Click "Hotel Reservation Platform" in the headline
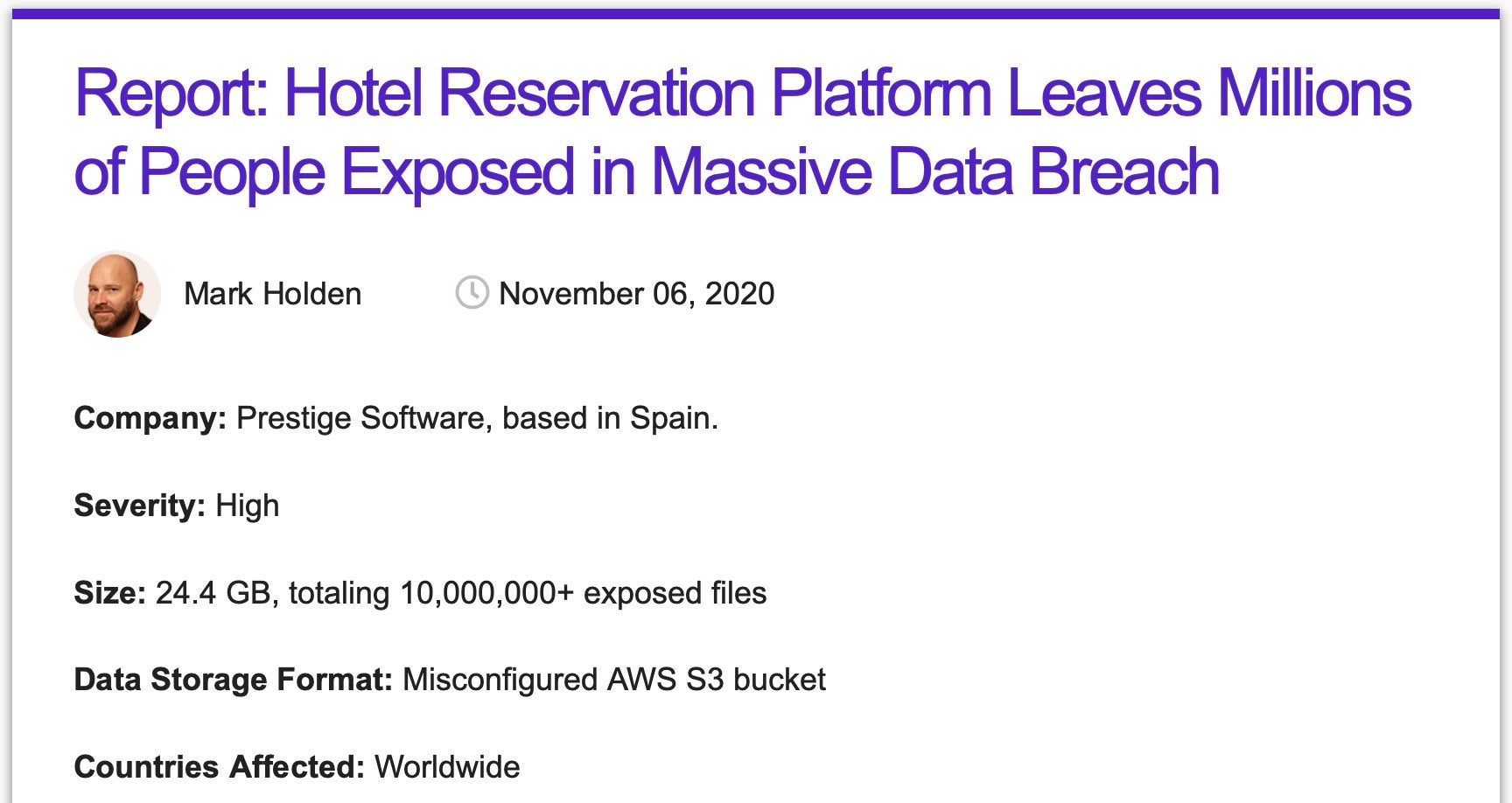Screen dimensions: 1512x803 click(x=637, y=94)
